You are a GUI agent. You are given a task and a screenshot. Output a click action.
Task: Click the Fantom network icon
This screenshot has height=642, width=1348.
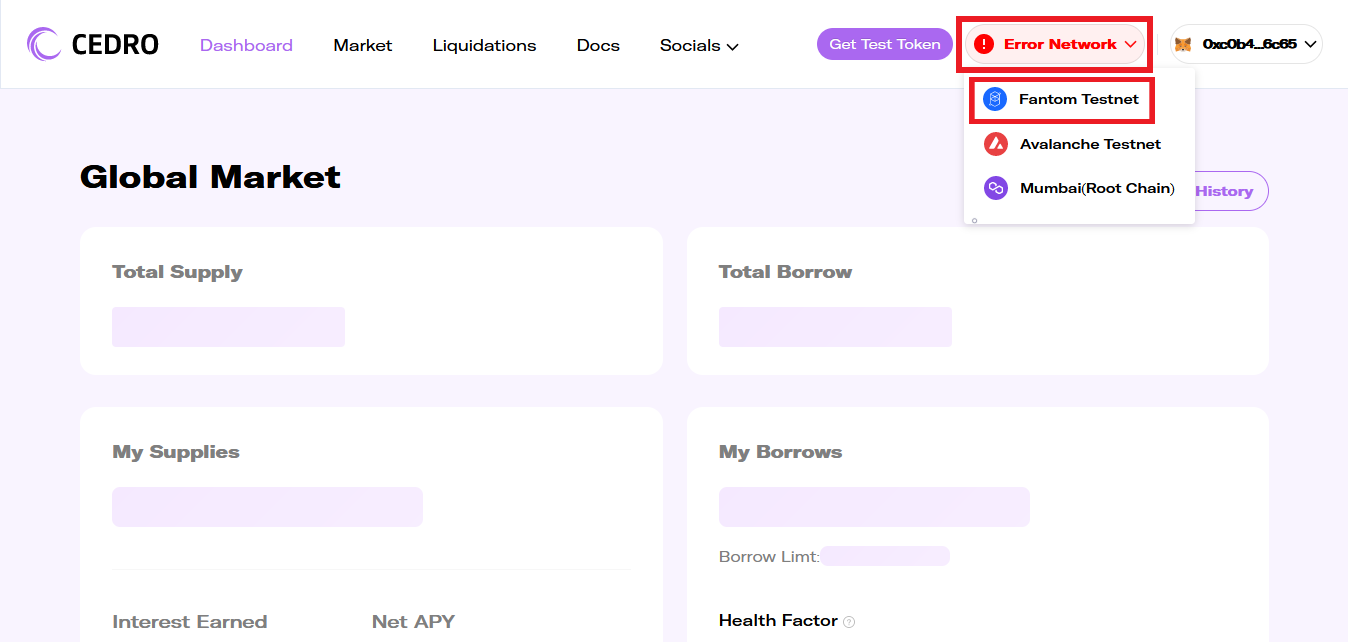(994, 99)
